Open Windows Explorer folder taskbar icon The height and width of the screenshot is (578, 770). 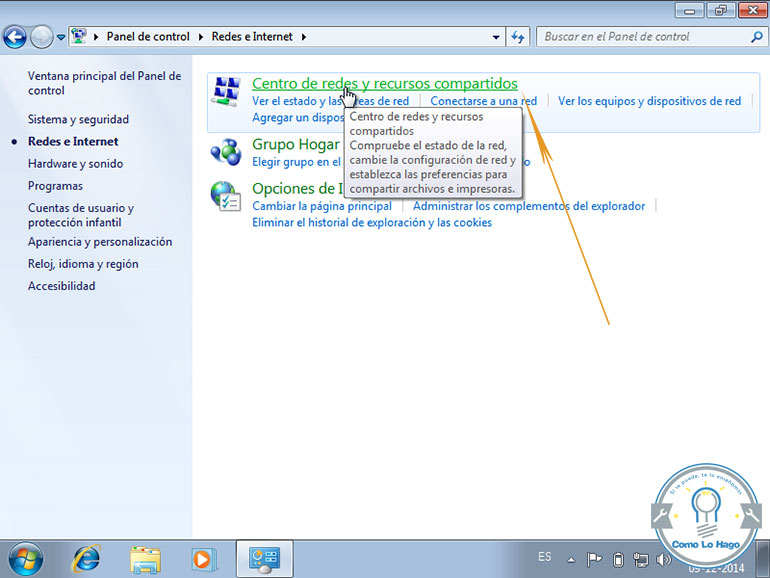pos(145,560)
